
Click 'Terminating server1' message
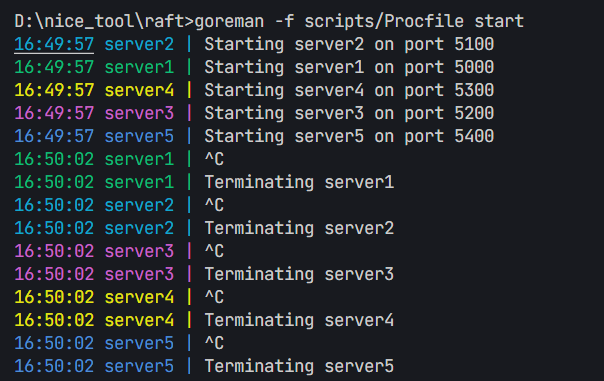point(299,182)
